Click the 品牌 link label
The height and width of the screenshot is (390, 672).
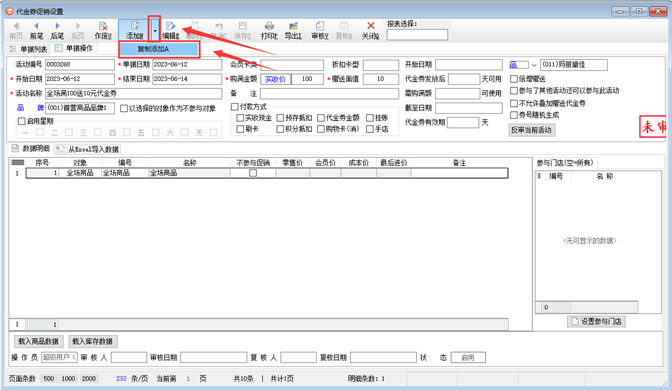(x=30, y=108)
